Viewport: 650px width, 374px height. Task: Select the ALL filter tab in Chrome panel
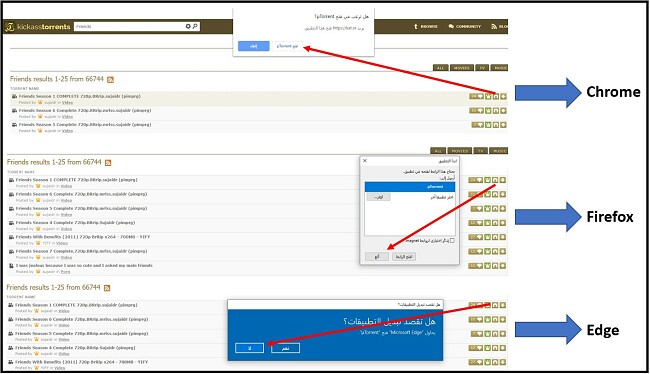[x=441, y=68]
